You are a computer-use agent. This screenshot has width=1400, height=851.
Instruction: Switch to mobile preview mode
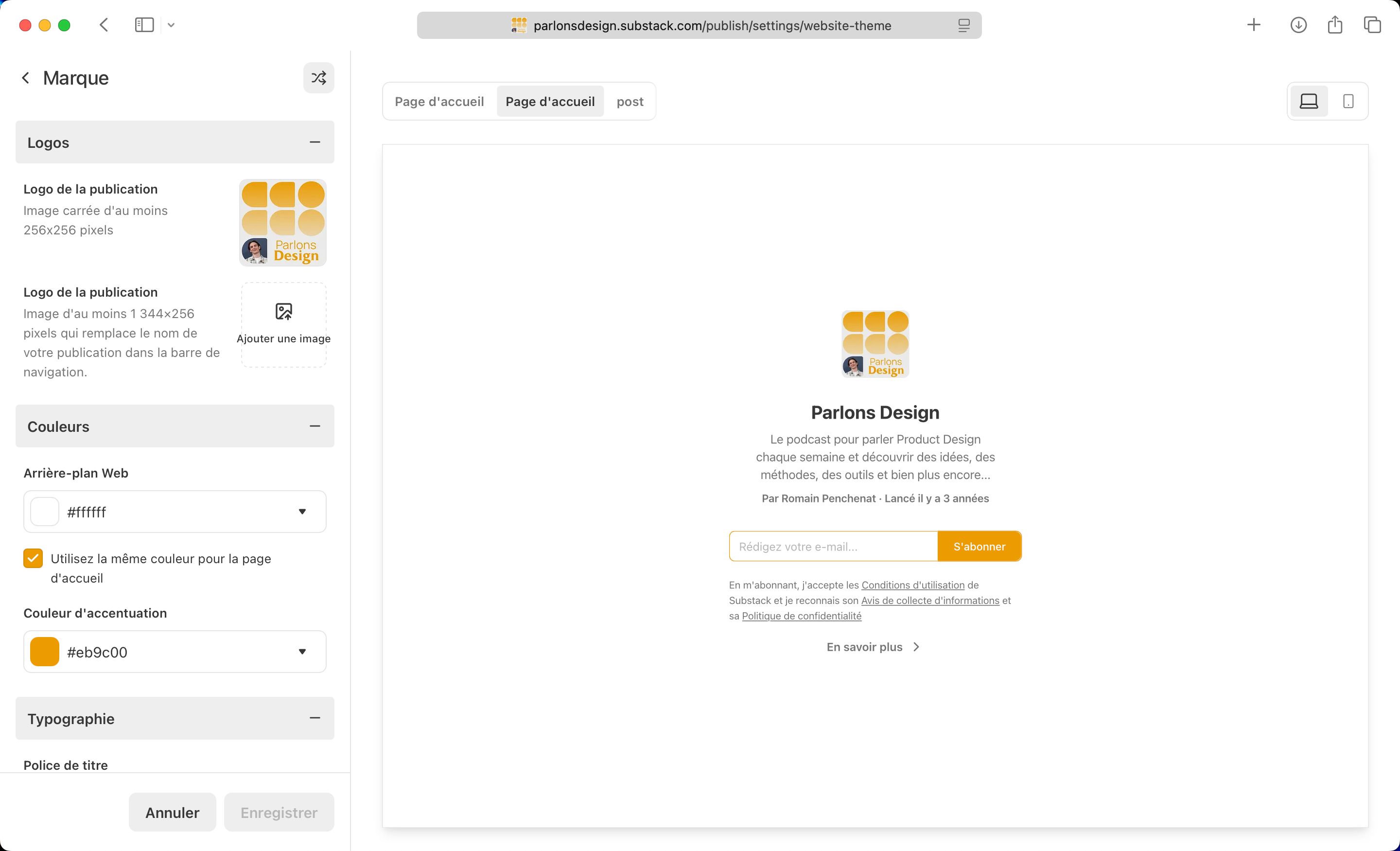(x=1348, y=101)
